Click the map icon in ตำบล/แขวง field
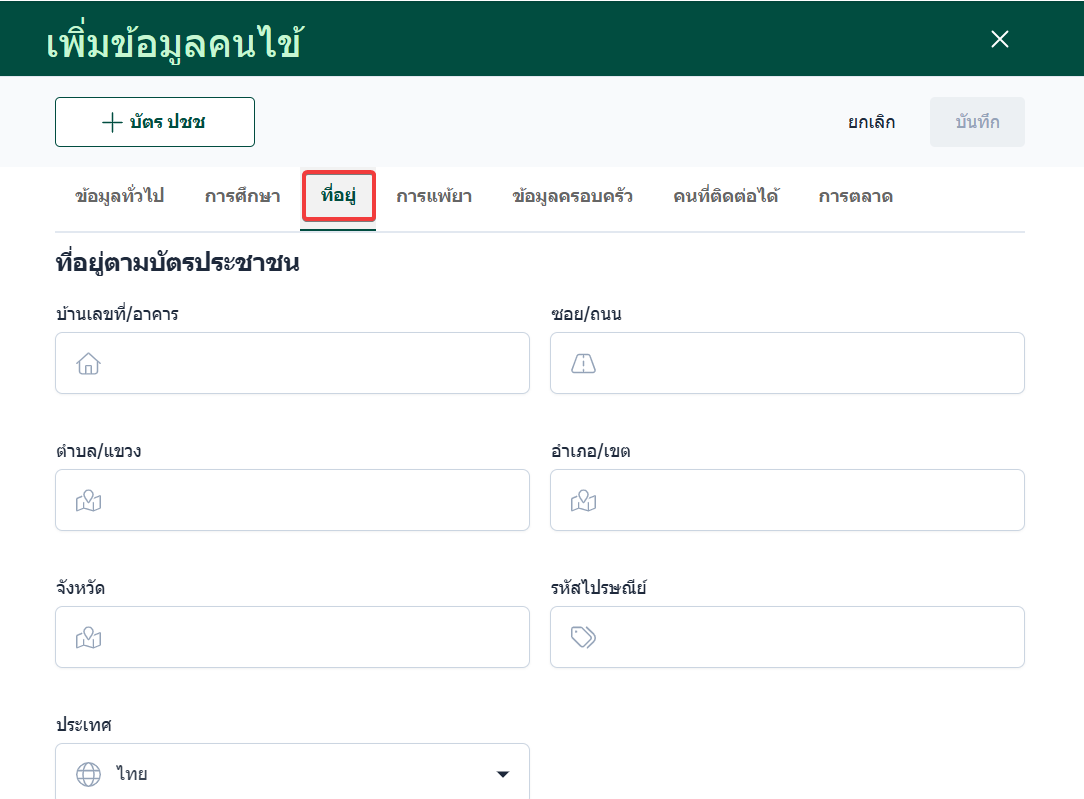 [x=89, y=501]
